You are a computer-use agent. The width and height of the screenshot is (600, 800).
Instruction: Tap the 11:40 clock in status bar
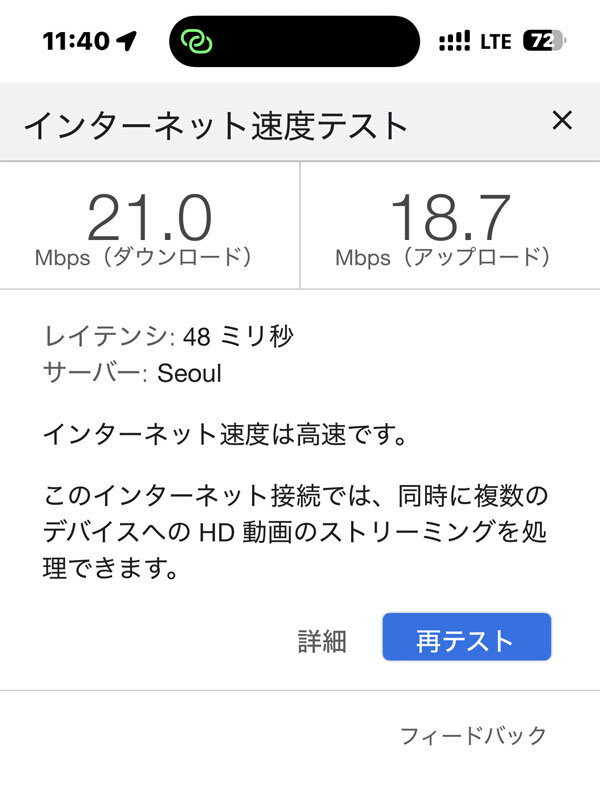pyautogui.click(x=76, y=41)
